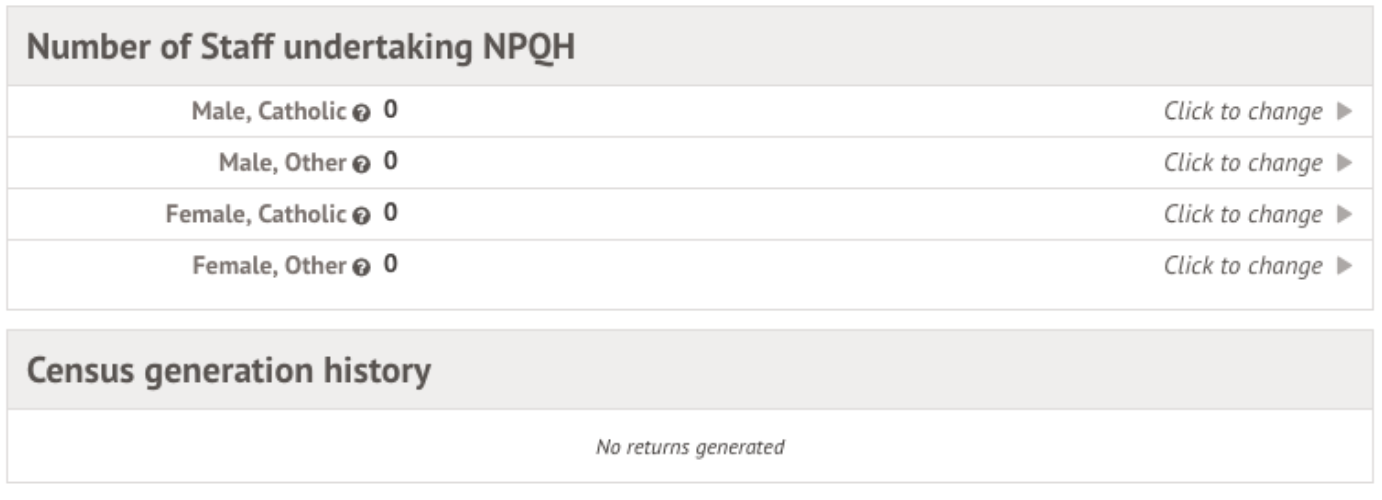The width and height of the screenshot is (1382, 500).
Task: Expand the Male, Catholic row arrow
Action: click(1344, 111)
